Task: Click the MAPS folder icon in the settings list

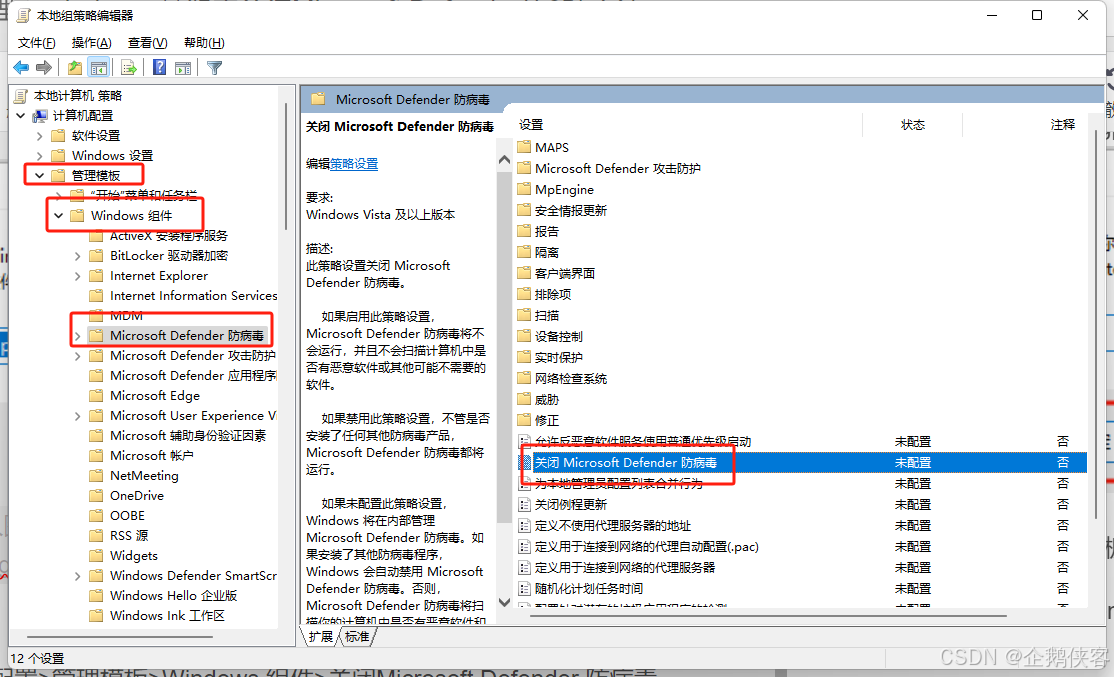Action: point(524,147)
